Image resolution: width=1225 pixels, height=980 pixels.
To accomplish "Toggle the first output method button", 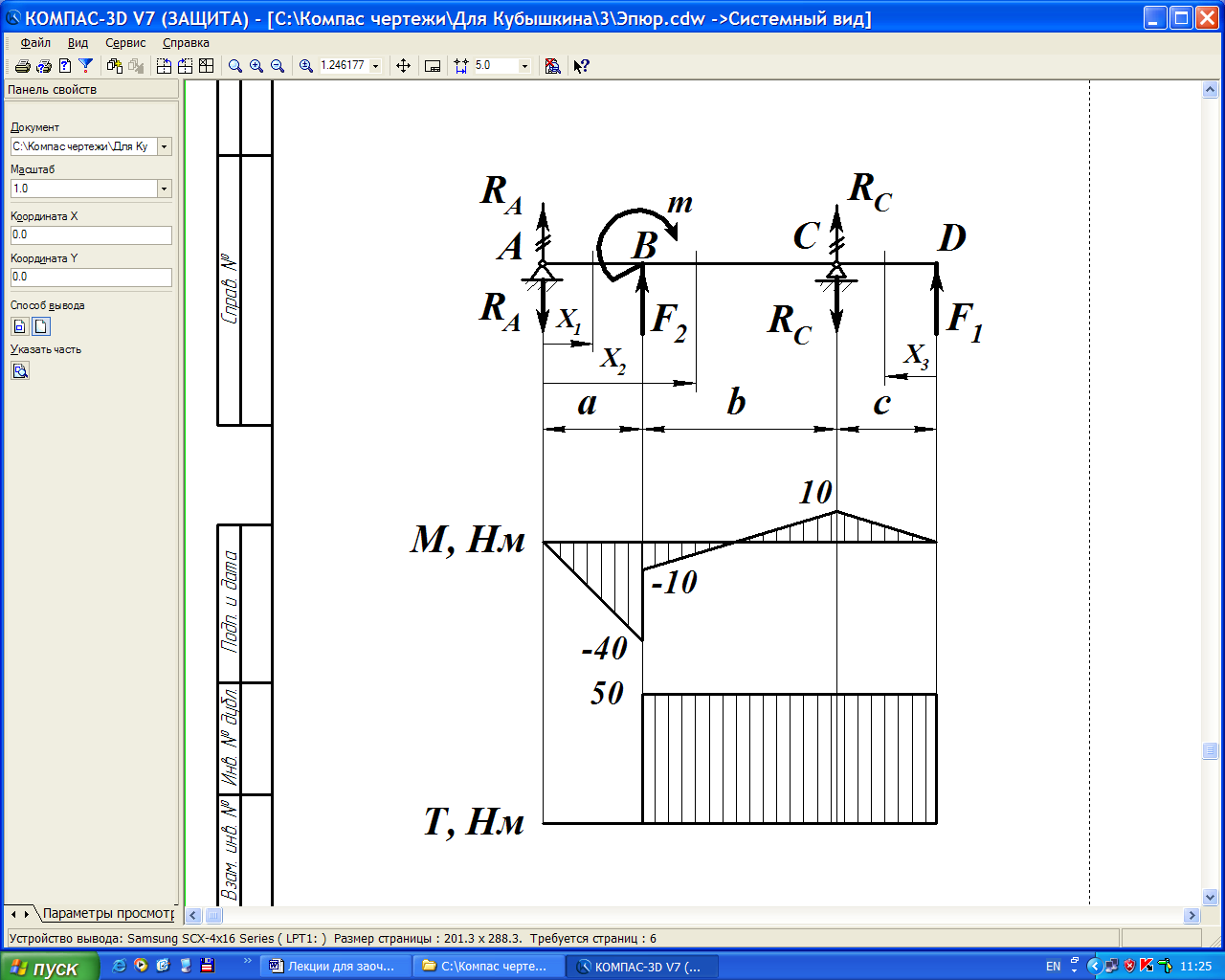I will pyautogui.click(x=19, y=326).
